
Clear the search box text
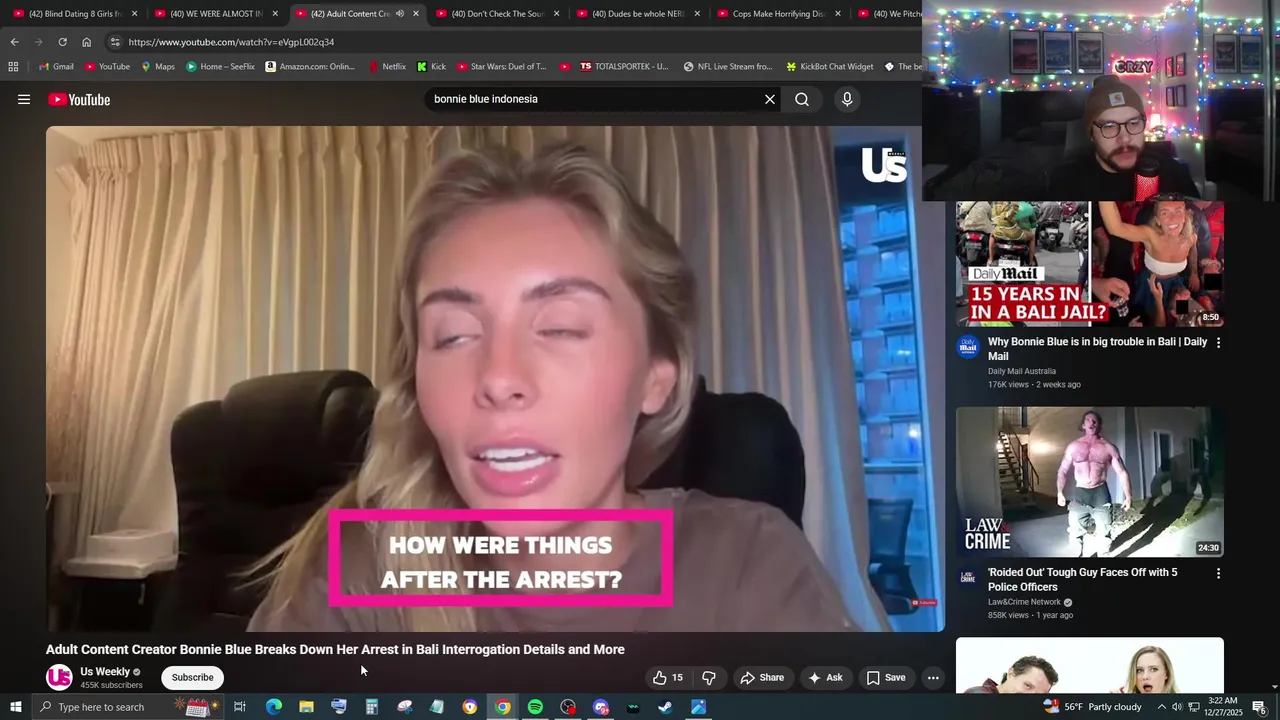[770, 99]
